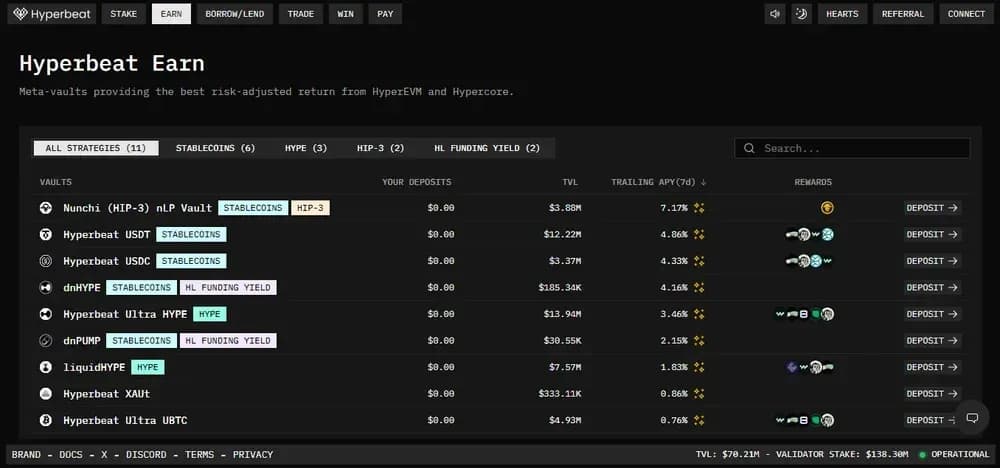1000x468 pixels.
Task: Open the Hearts page
Action: 842,14
